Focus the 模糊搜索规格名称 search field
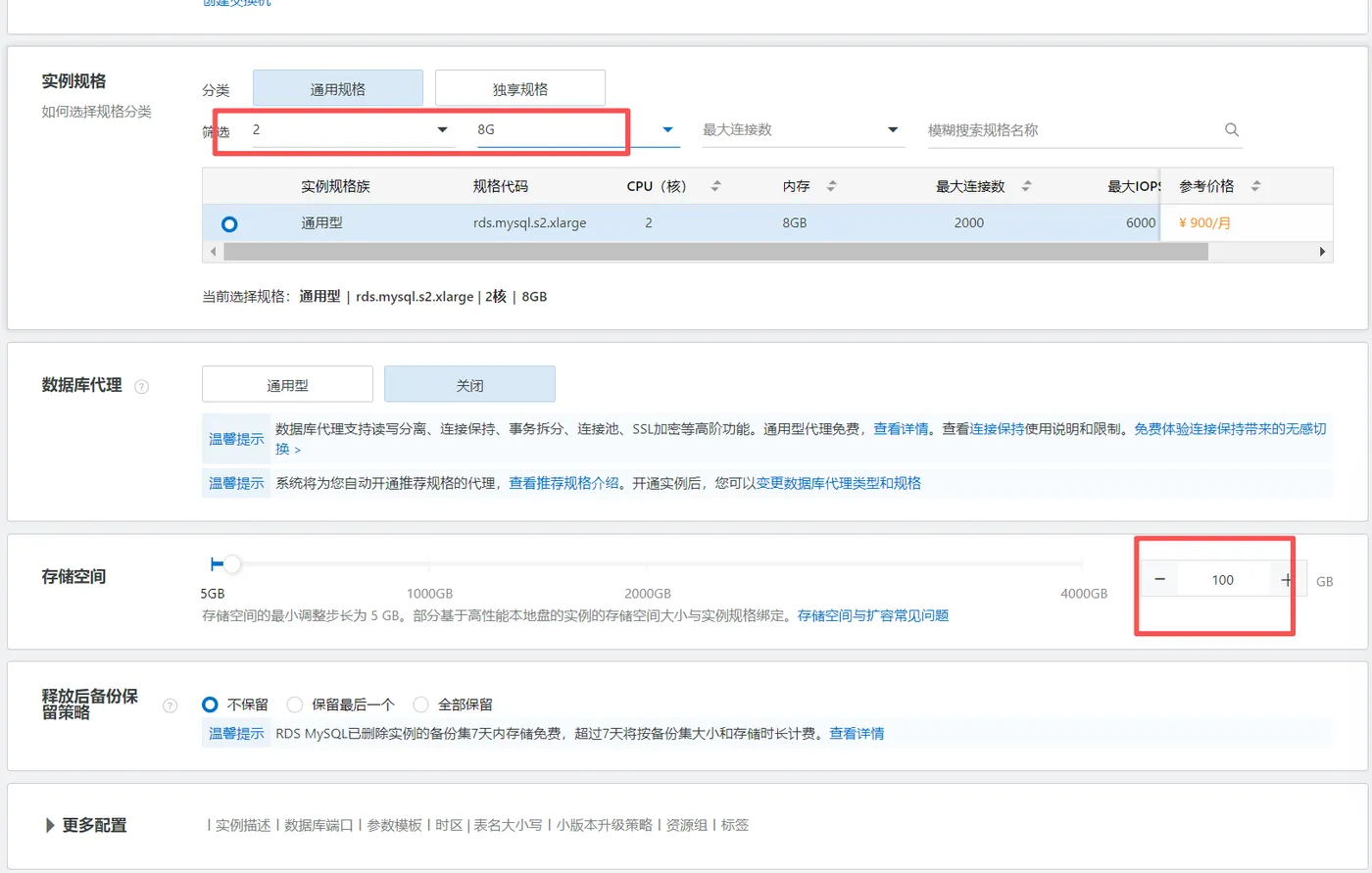1372x873 pixels. [x=1073, y=129]
